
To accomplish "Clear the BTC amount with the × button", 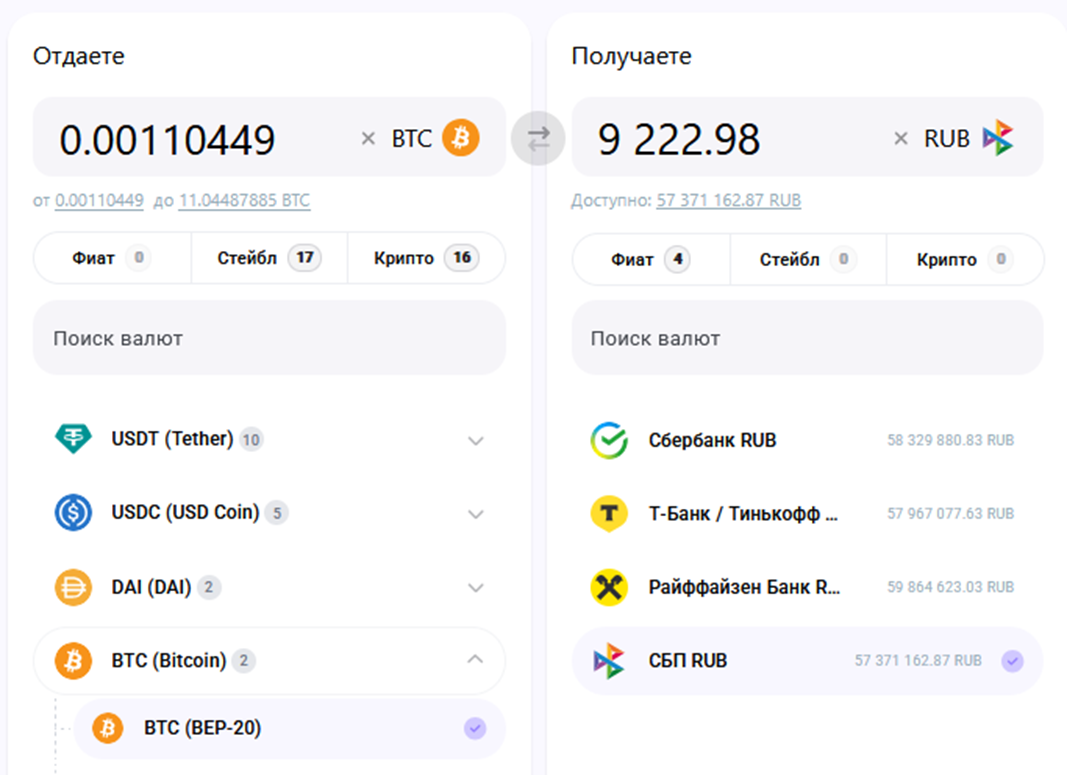I will coord(368,139).
